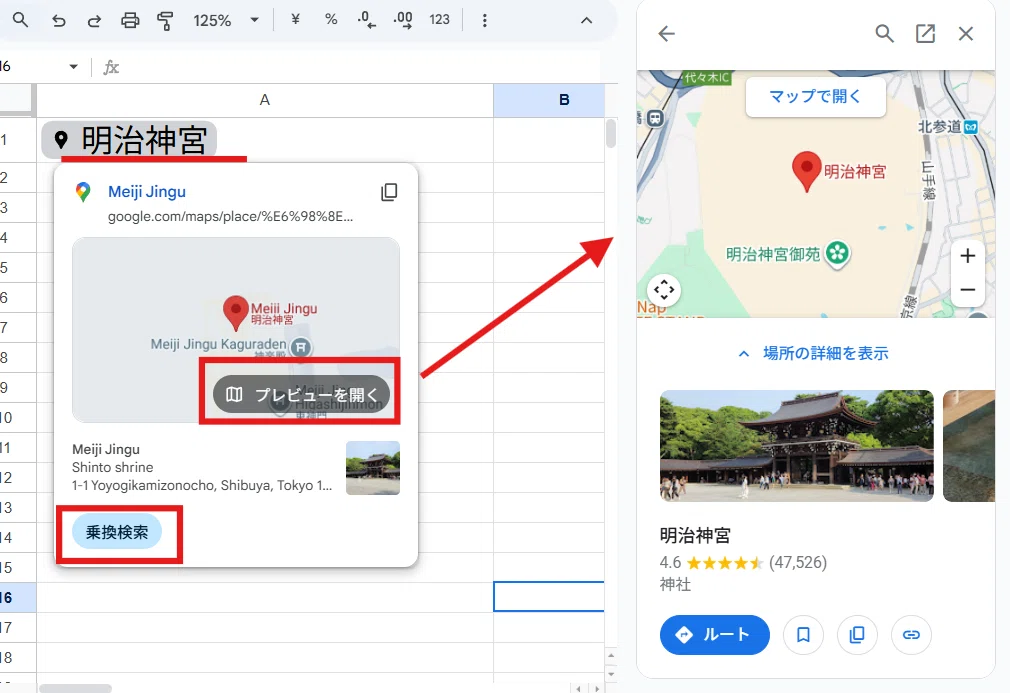Open the side panel in a new window
Viewport: 1010px width, 693px height.
coord(925,33)
